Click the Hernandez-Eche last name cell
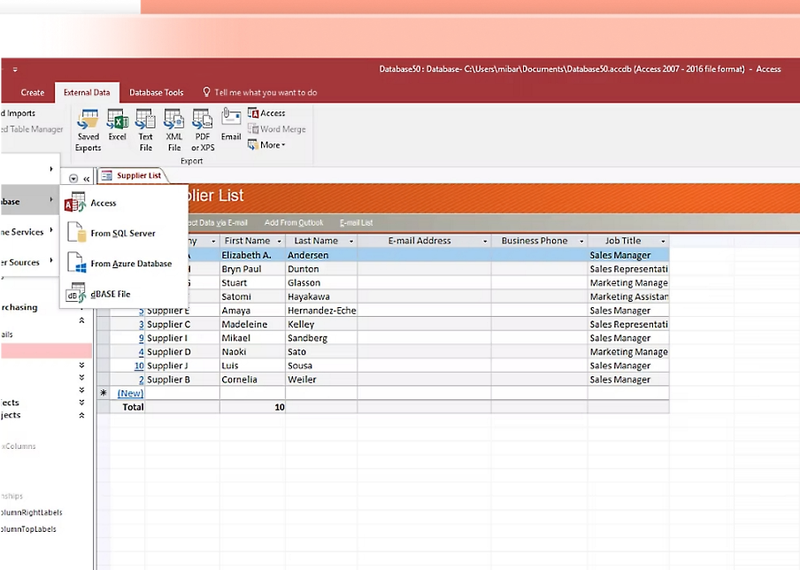 [x=321, y=310]
